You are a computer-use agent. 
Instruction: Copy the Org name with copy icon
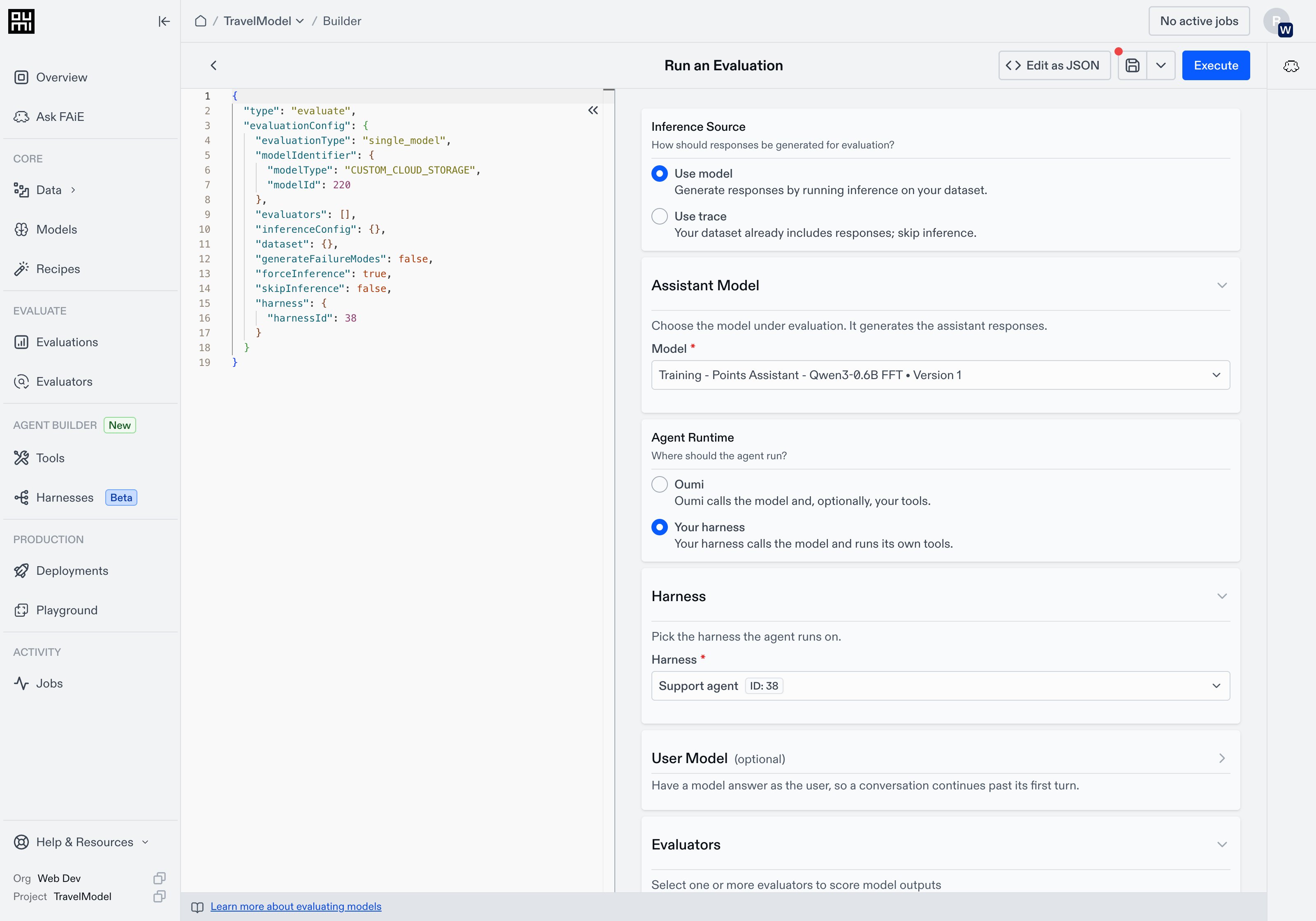159,878
